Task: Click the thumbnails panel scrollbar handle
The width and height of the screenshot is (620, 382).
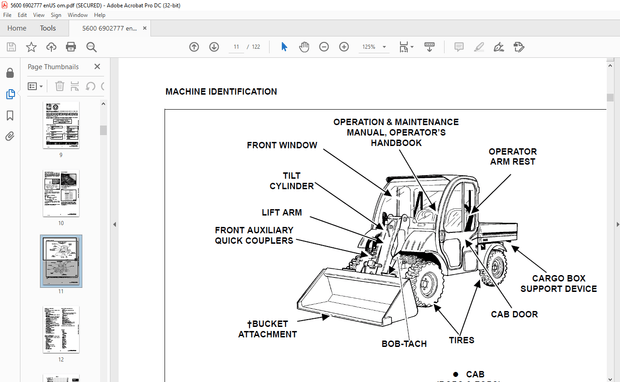Action: pyautogui.click(x=103, y=130)
